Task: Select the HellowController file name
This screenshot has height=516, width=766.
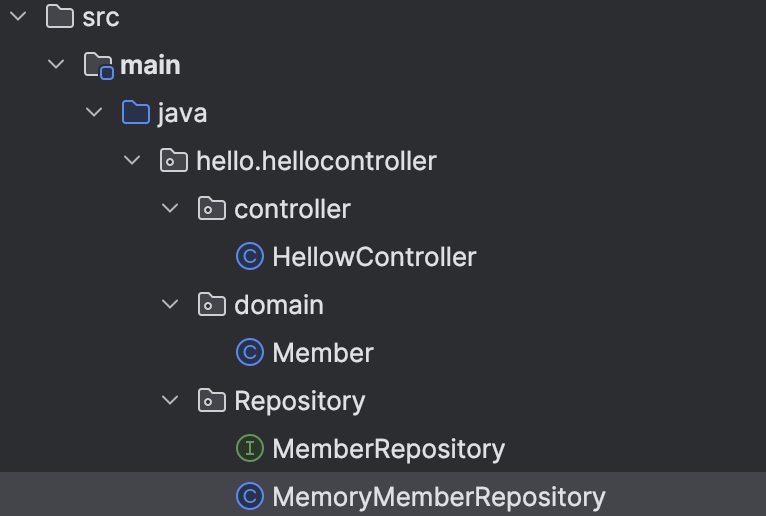Action: pyautogui.click(x=374, y=257)
